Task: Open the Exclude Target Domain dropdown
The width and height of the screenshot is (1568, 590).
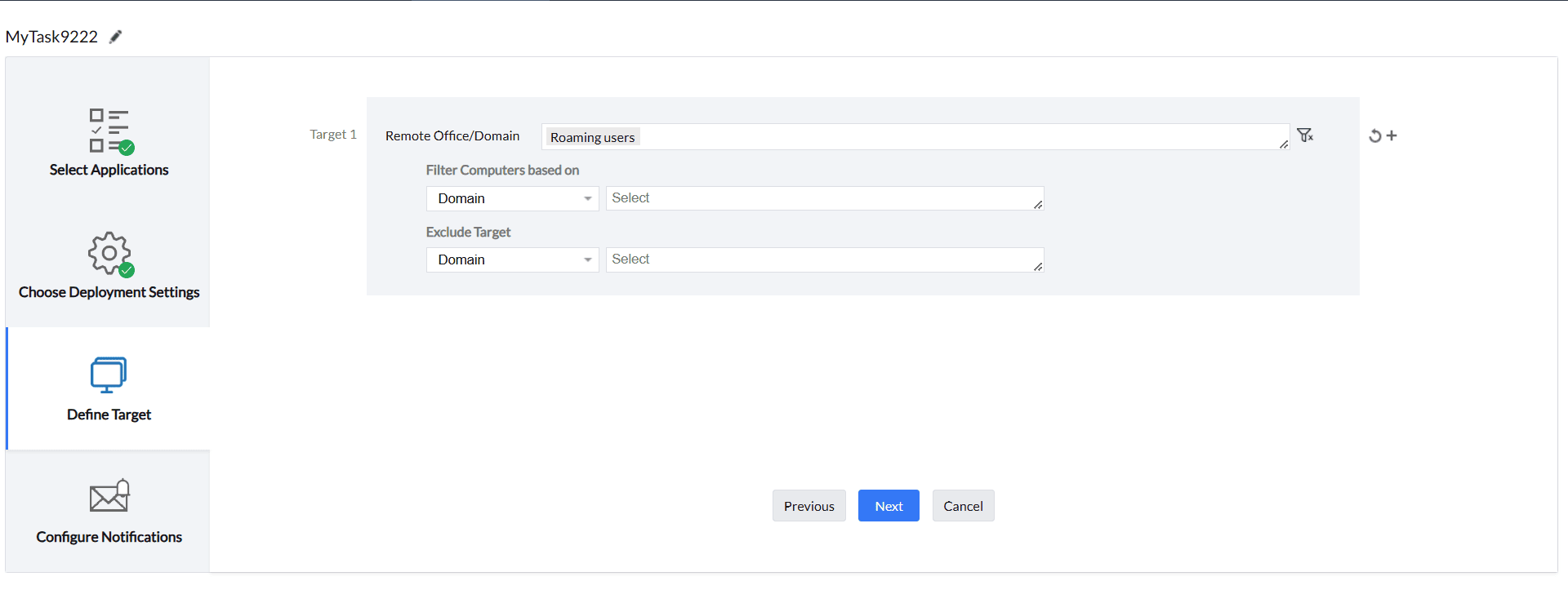Action: tap(512, 260)
